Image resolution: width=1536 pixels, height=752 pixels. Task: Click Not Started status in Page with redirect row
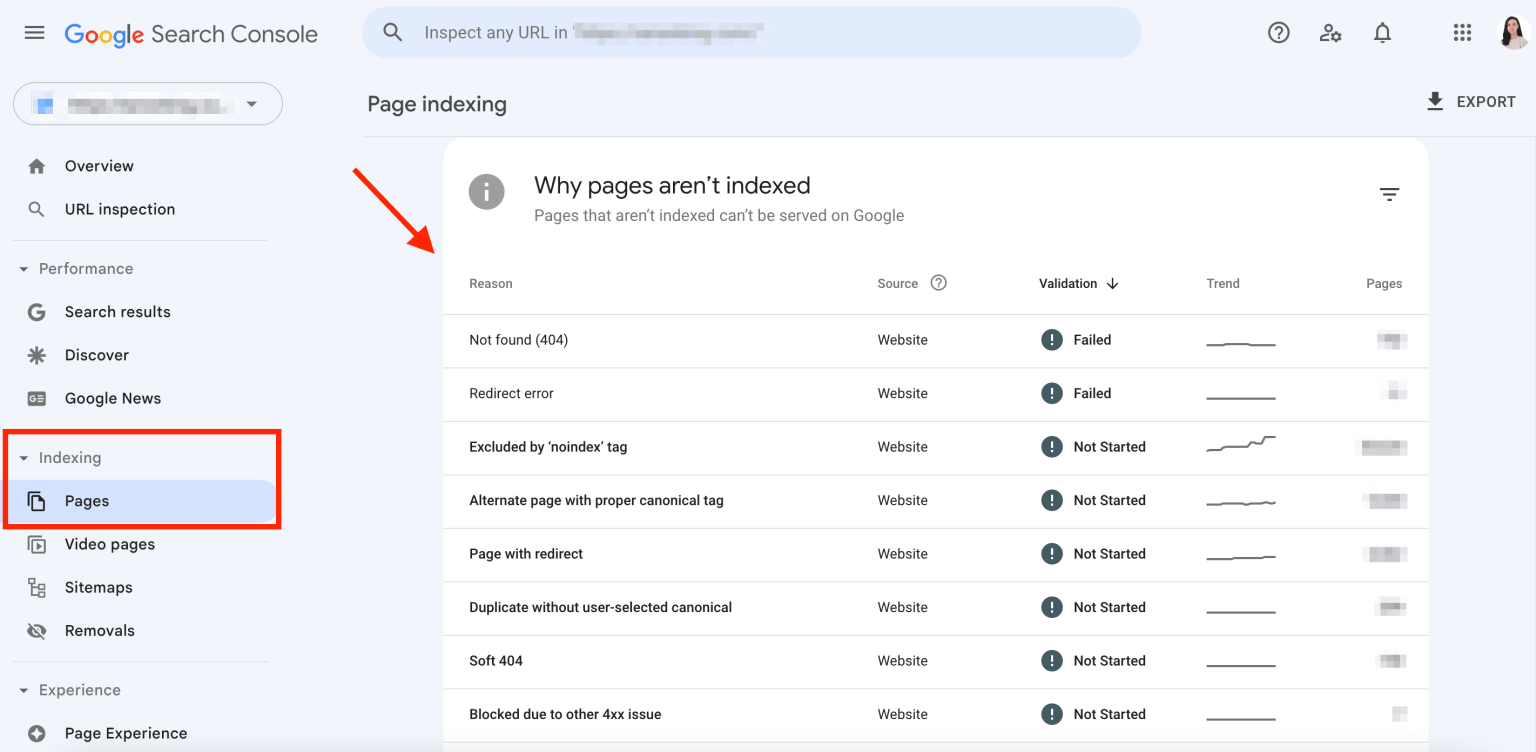click(1110, 554)
